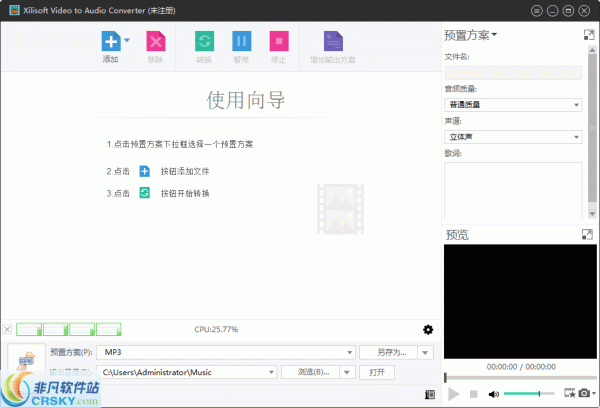Click the file name input field
Image resolution: width=600 pixels, height=408 pixels.
tap(513, 72)
